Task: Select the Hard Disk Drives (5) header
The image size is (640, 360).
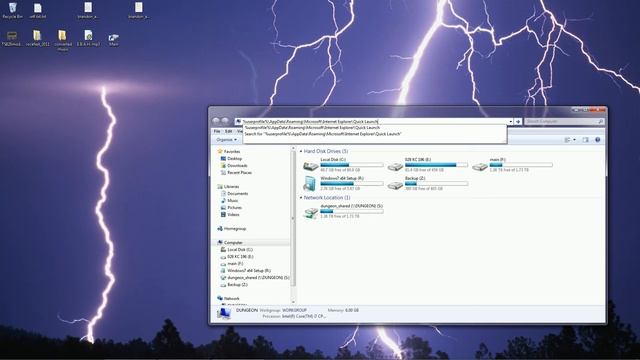Action: (x=326, y=151)
